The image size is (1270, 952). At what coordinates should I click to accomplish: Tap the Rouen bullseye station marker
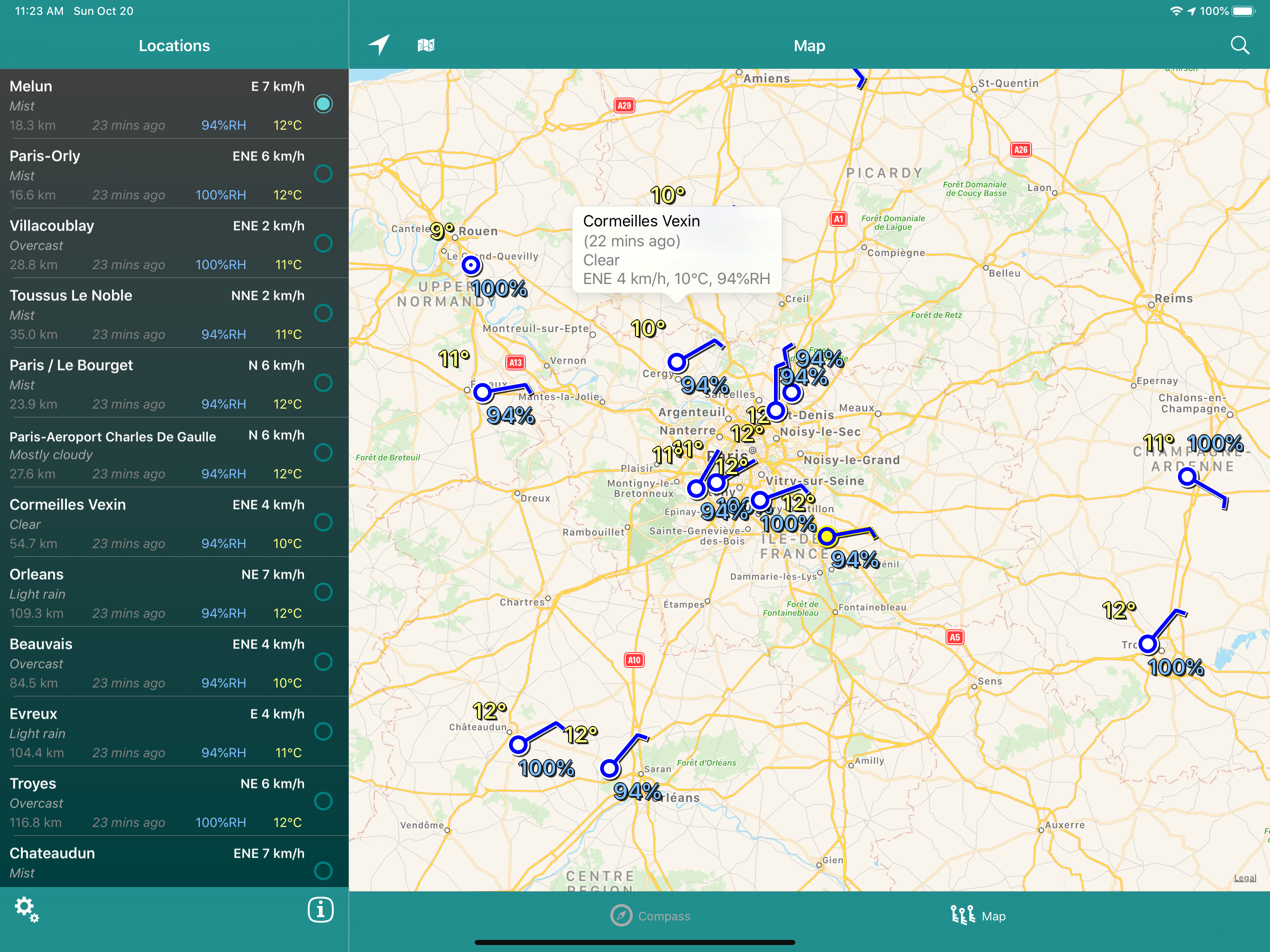tap(471, 264)
